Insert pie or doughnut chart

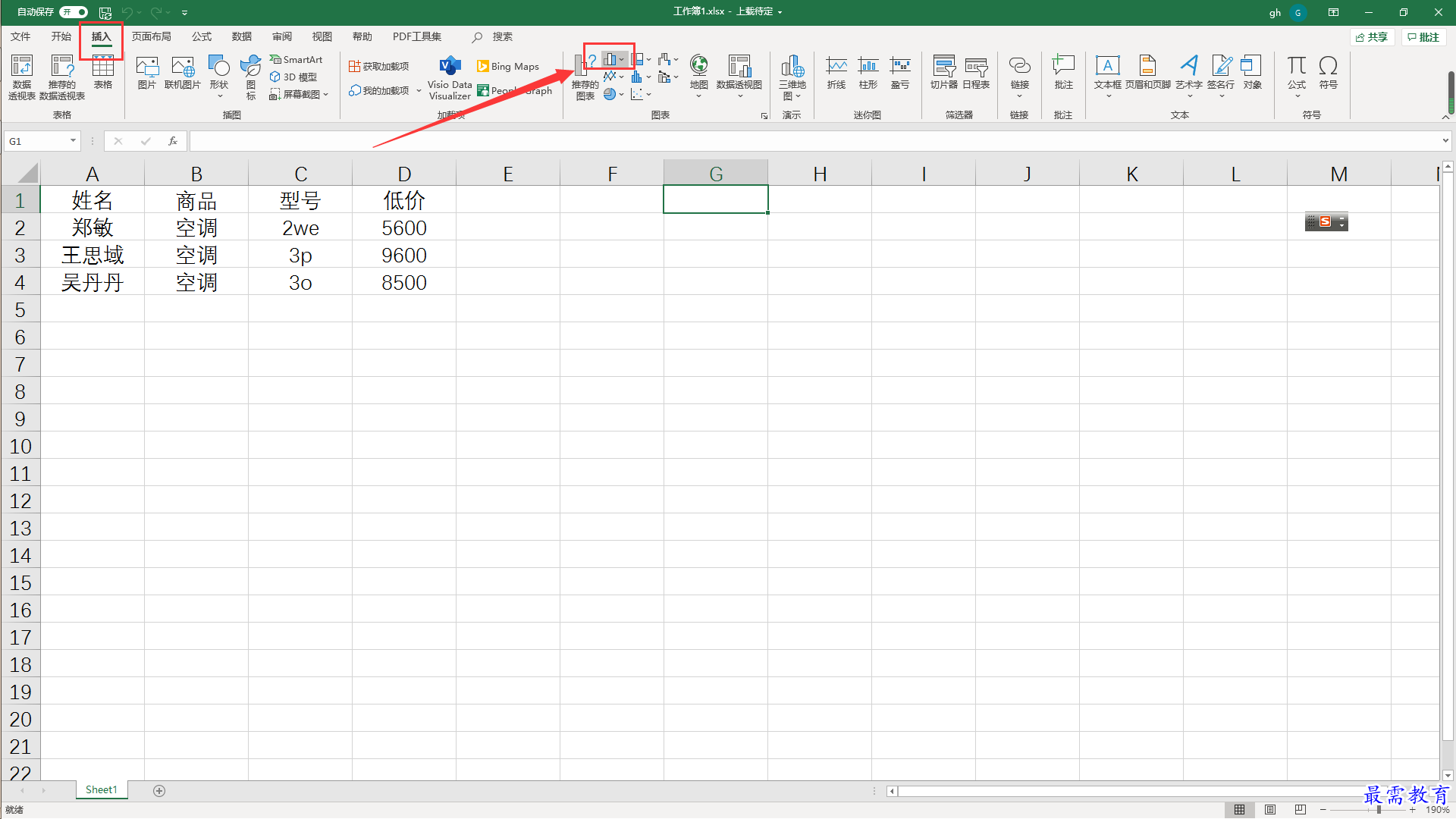coord(610,94)
